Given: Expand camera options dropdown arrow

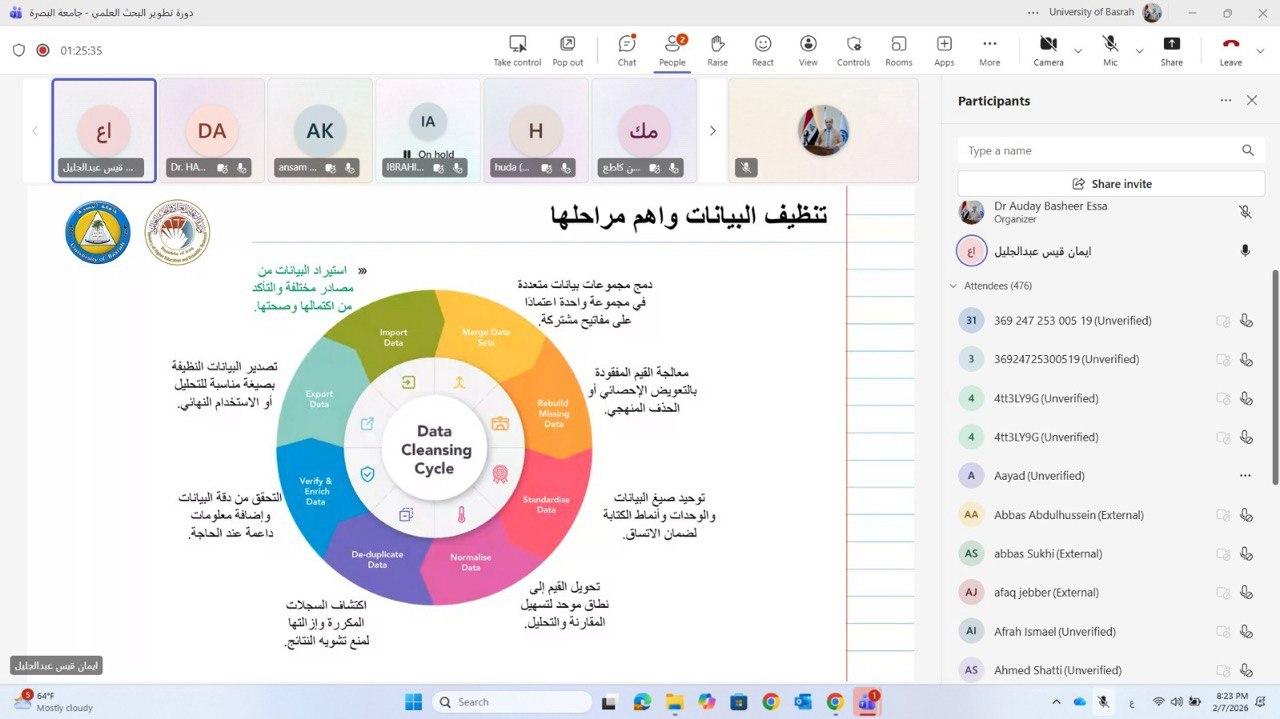Looking at the screenshot, I should tap(1078, 51).
